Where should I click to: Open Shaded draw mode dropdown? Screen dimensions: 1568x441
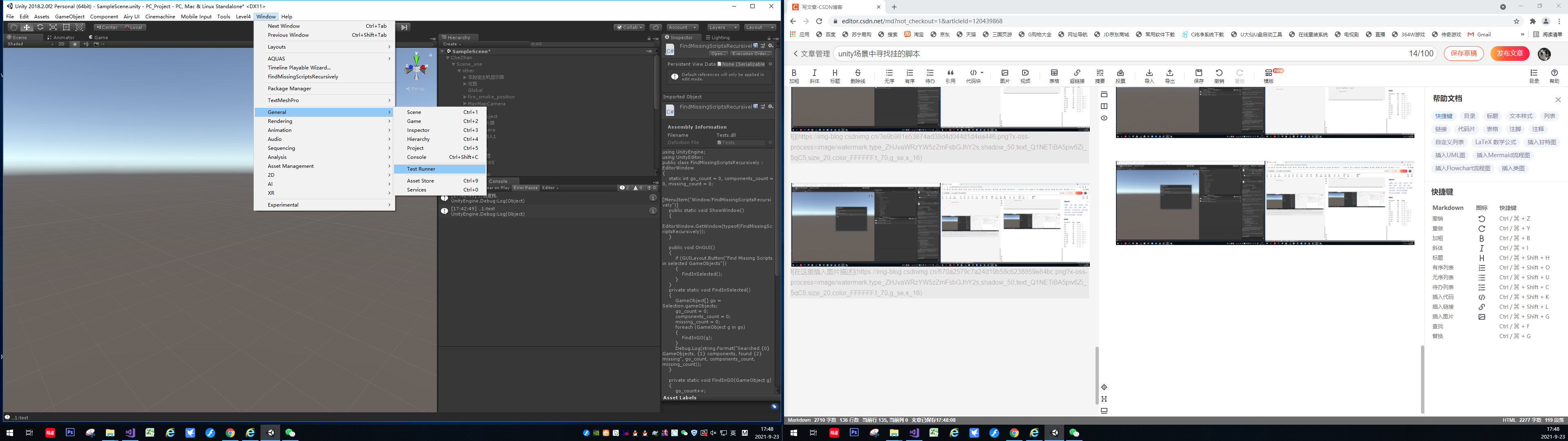(30, 44)
